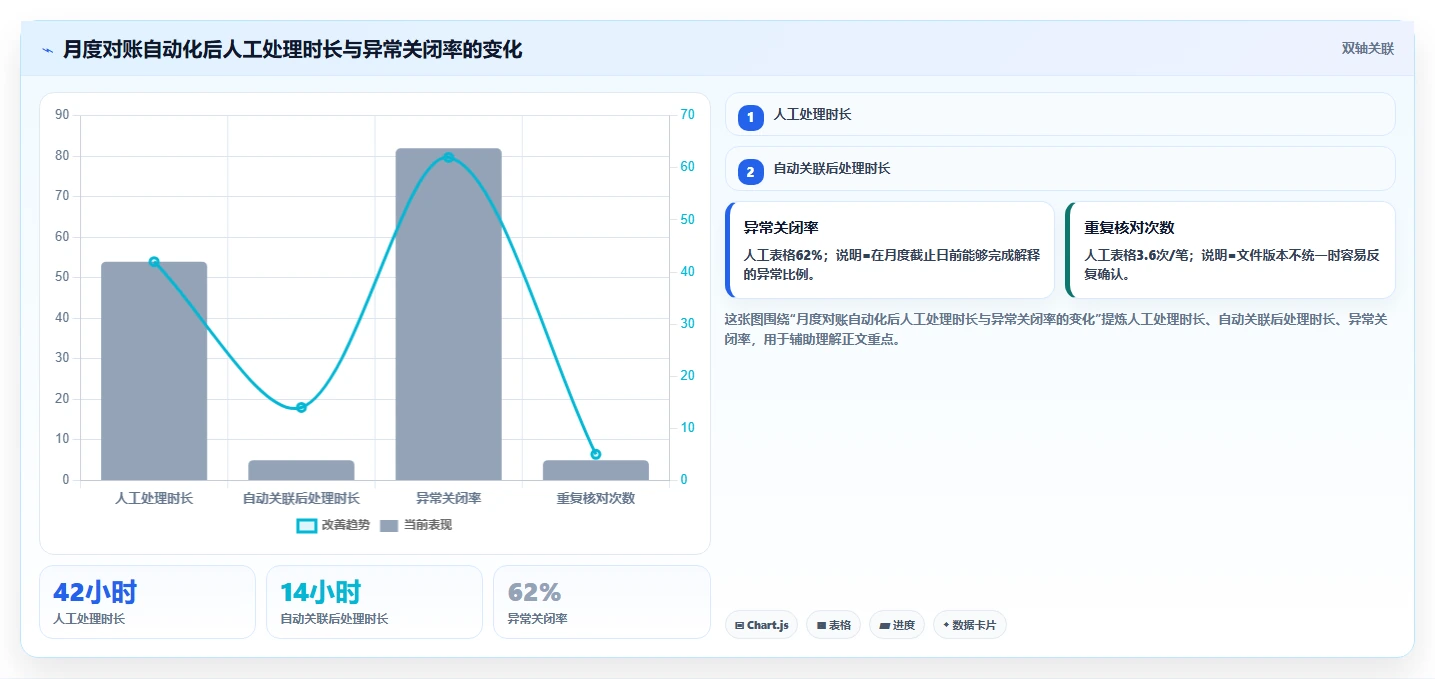Toggle the 当前表现 legend swatch
1435x679 pixels.
pyautogui.click(x=389, y=525)
